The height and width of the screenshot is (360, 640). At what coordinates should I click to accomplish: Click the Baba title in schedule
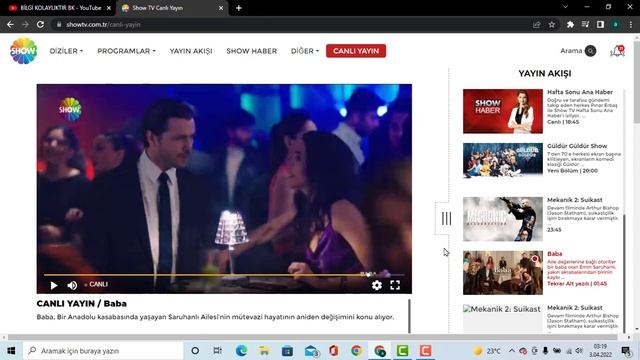(x=555, y=253)
